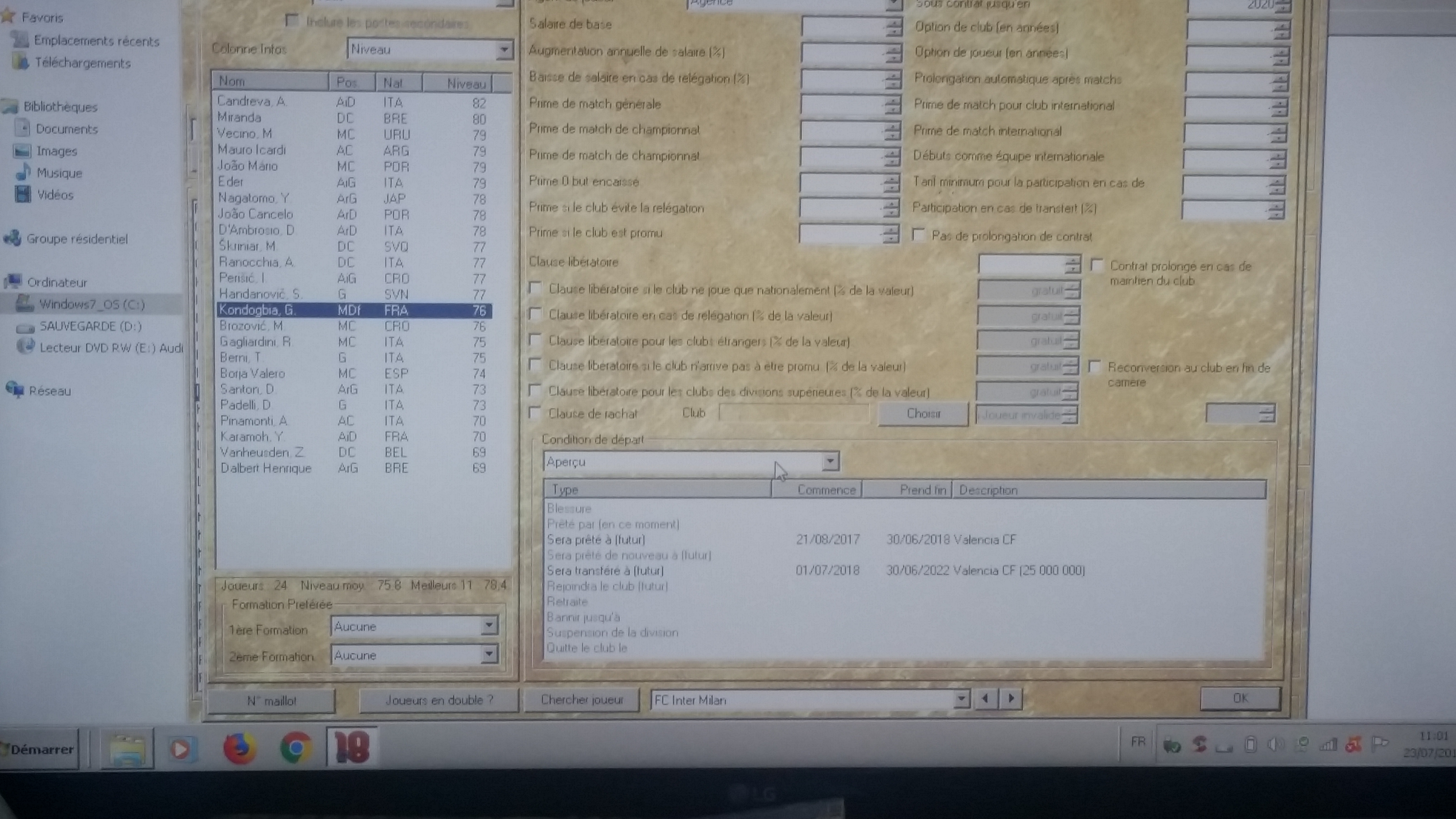Sort player list by the Nat column
Image resolution: width=1456 pixels, height=819 pixels.
[399, 83]
